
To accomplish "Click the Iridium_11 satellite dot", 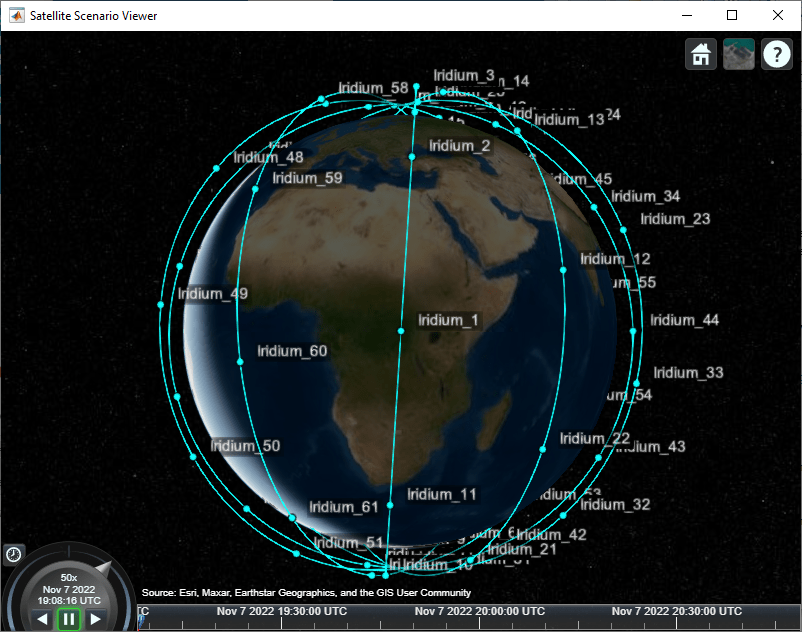I will [390, 506].
